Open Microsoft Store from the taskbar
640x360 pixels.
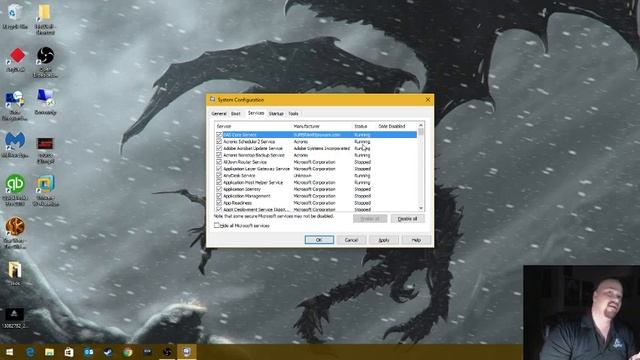(x=69, y=352)
